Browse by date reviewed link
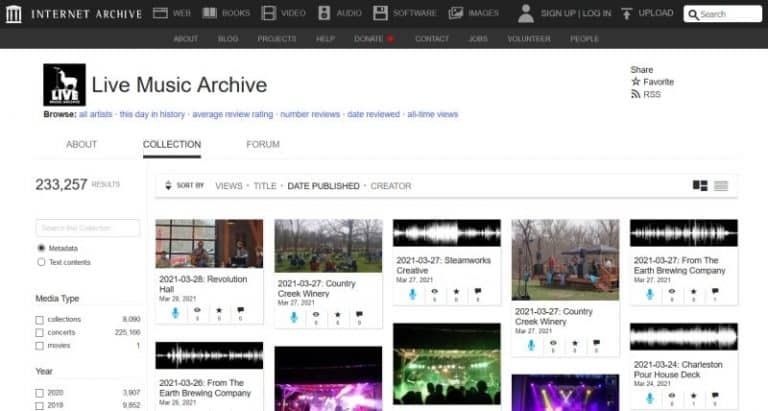Viewport: 768px width, 411px height. (x=374, y=114)
